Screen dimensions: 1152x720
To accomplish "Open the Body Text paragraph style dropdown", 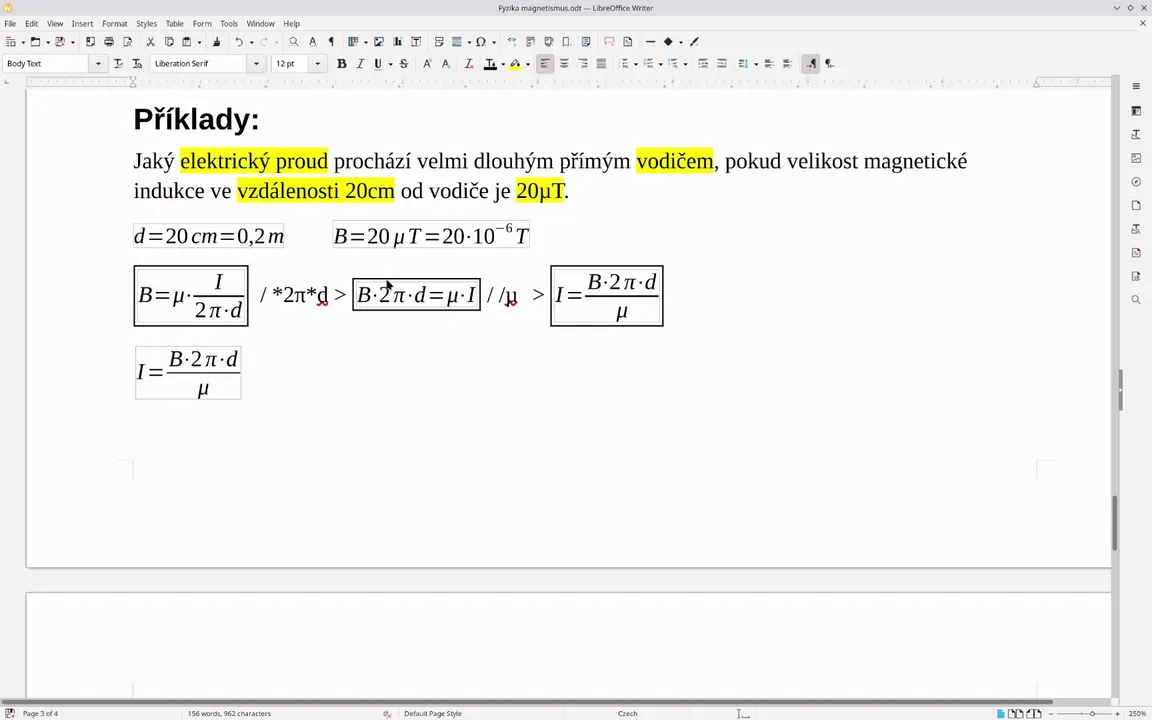I will [98, 64].
